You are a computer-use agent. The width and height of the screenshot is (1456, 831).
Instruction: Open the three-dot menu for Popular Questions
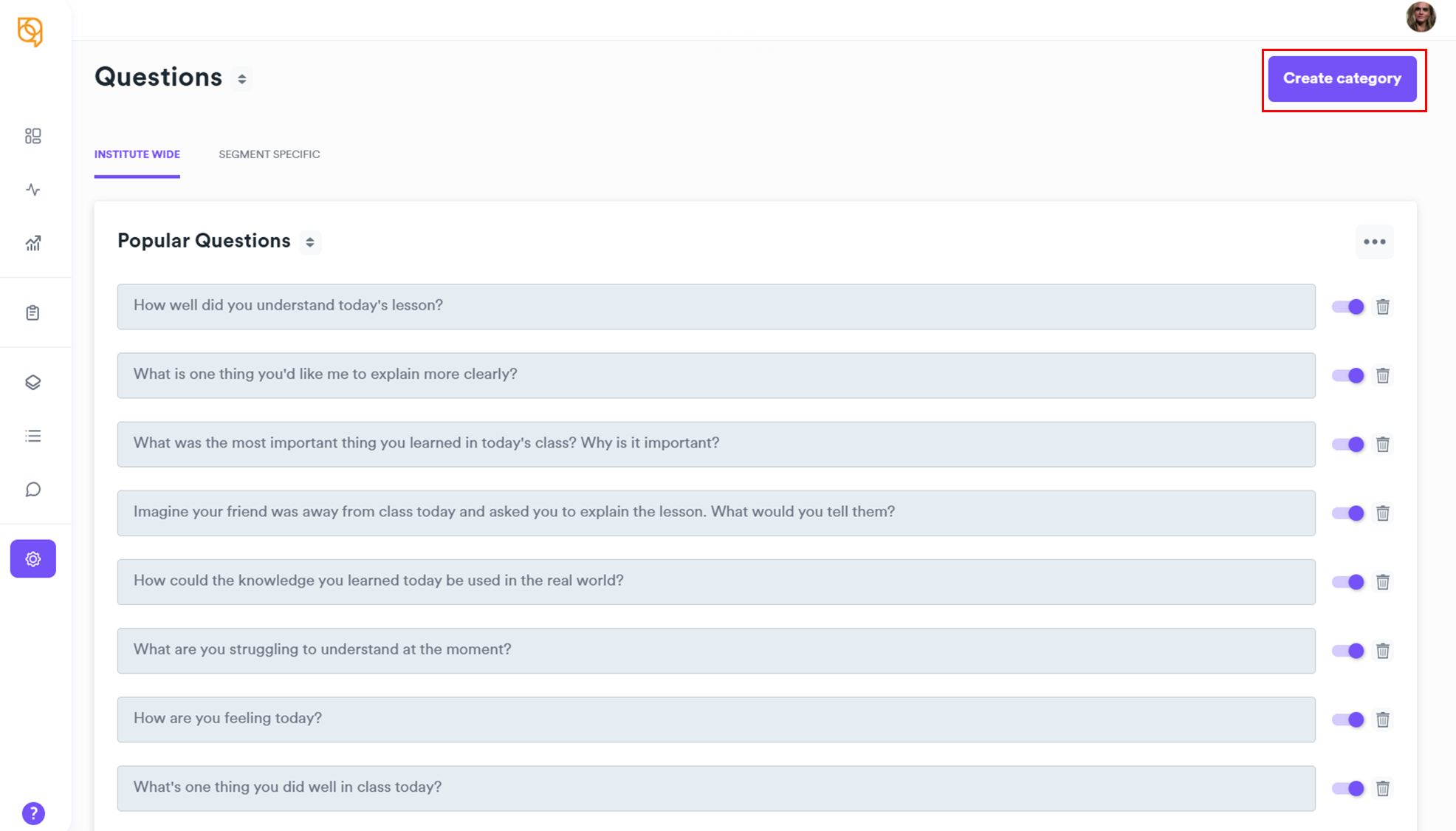point(1374,242)
